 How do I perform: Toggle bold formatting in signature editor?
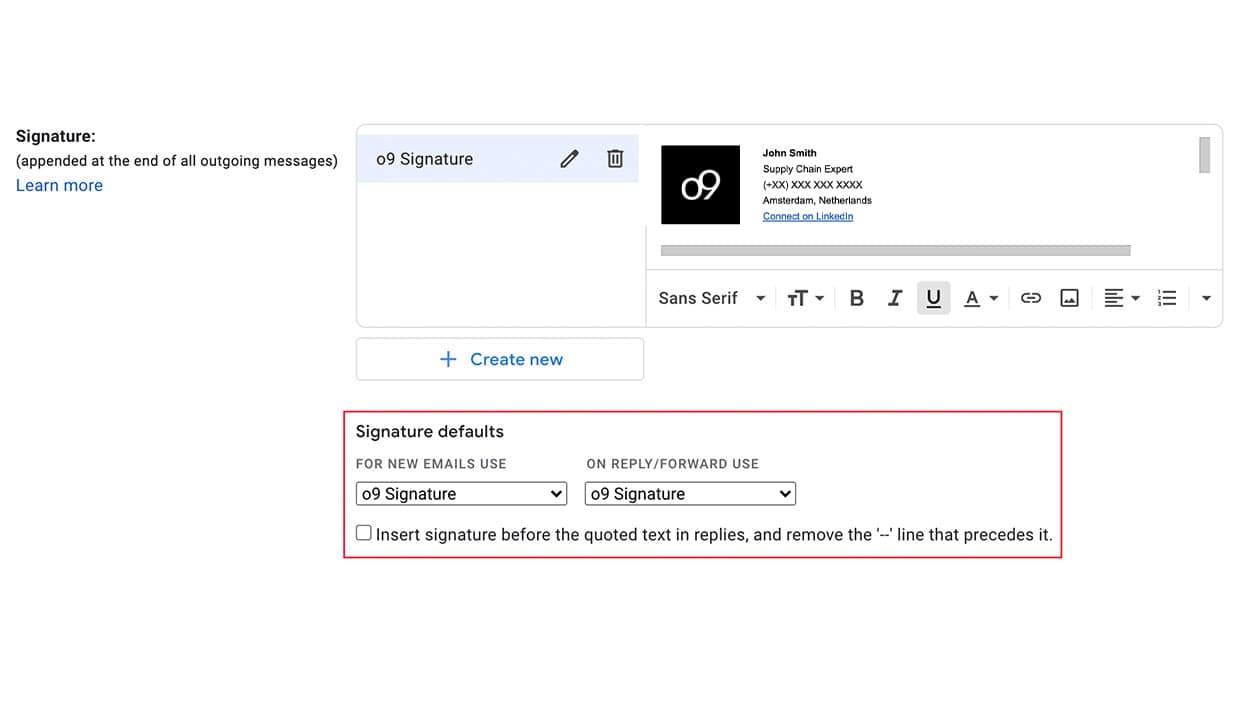pos(856,298)
